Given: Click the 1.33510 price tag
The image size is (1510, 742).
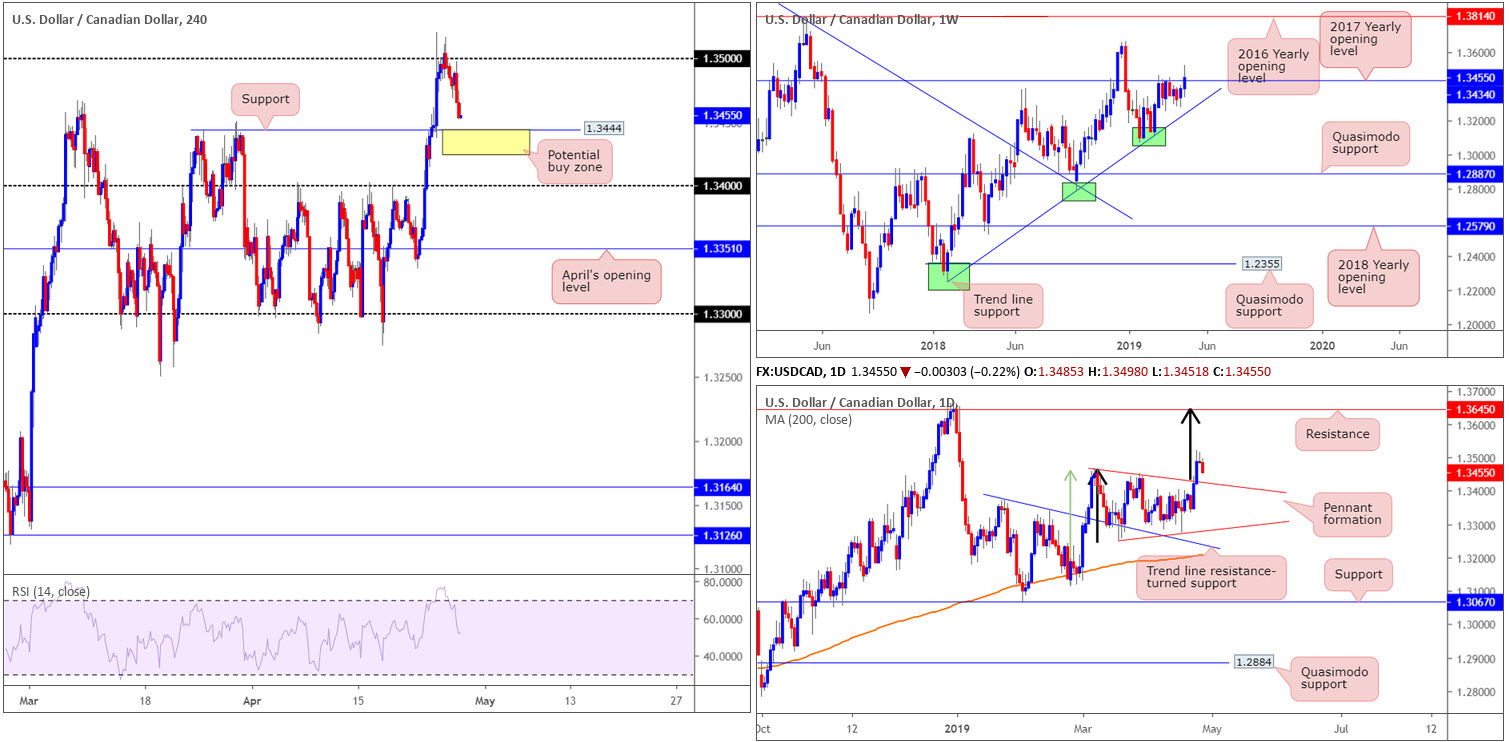Looking at the screenshot, I should tap(720, 249).
